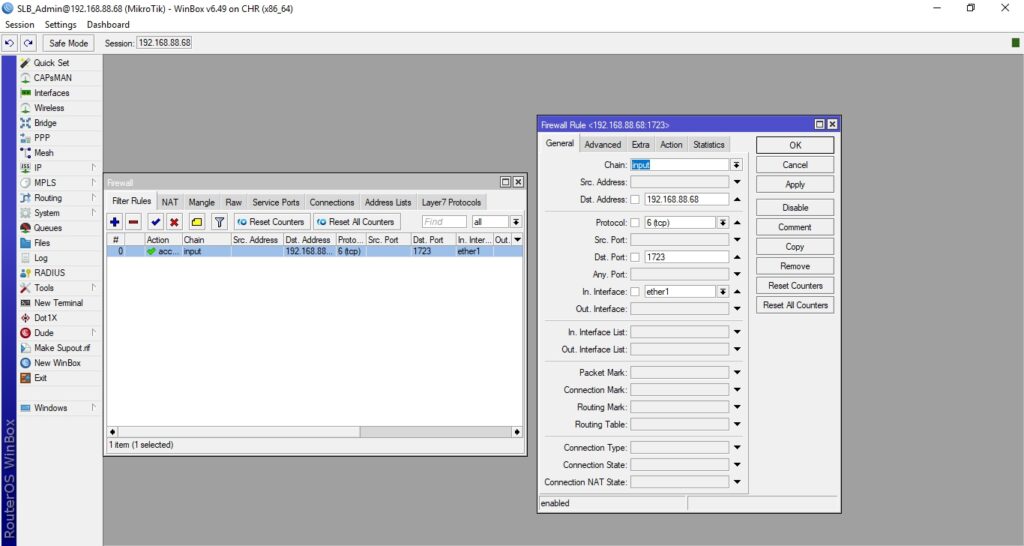The width and height of the screenshot is (1024, 546).
Task: Click the yellow comment icon in the Firewall toolbar
Action: tap(197, 222)
